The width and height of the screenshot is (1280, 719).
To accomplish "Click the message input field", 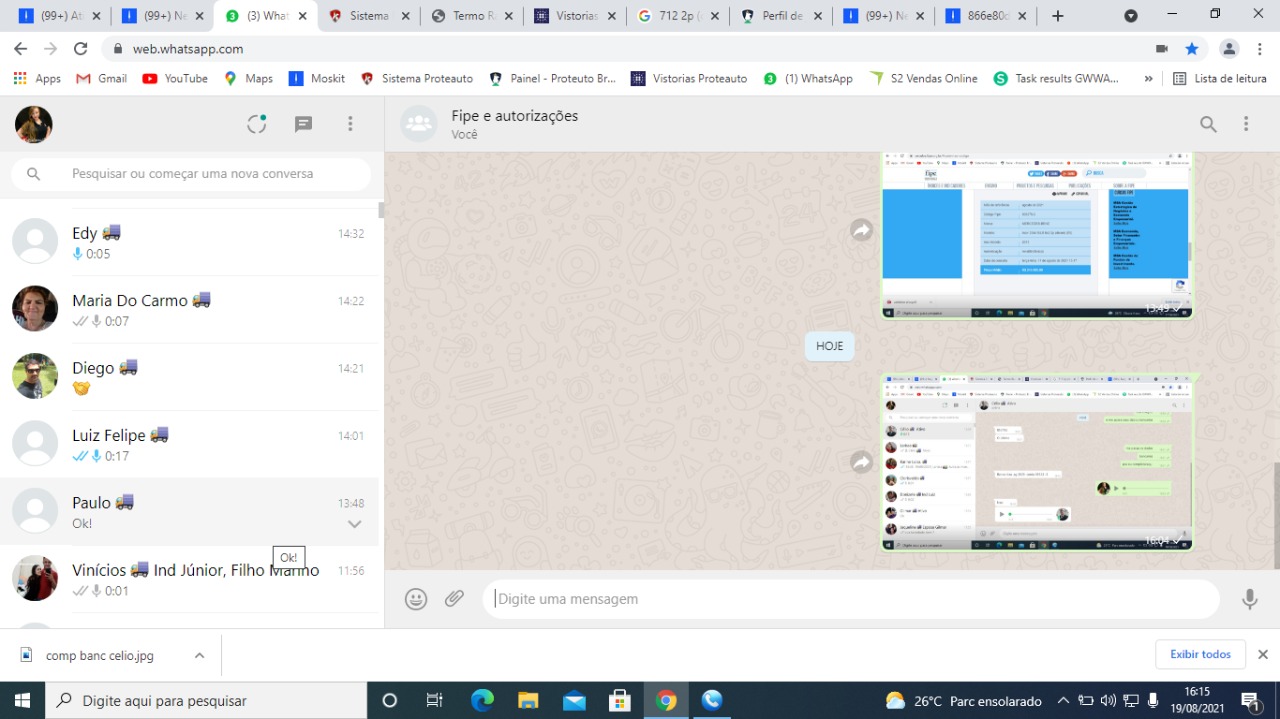I will (x=850, y=599).
